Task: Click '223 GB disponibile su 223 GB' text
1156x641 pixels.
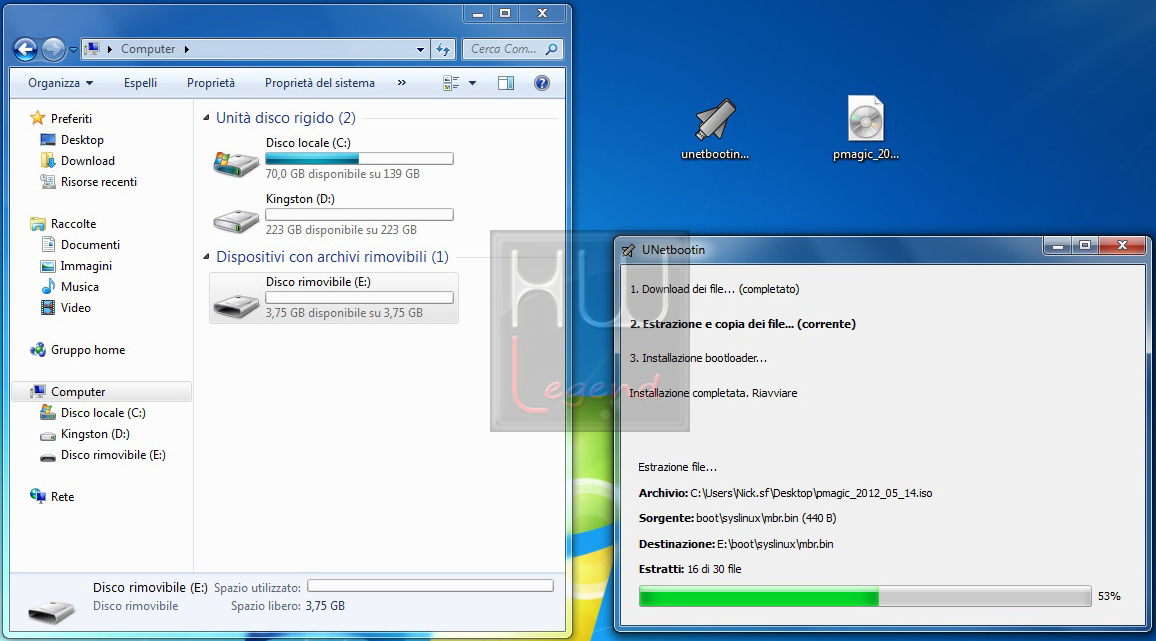Action: [341, 230]
